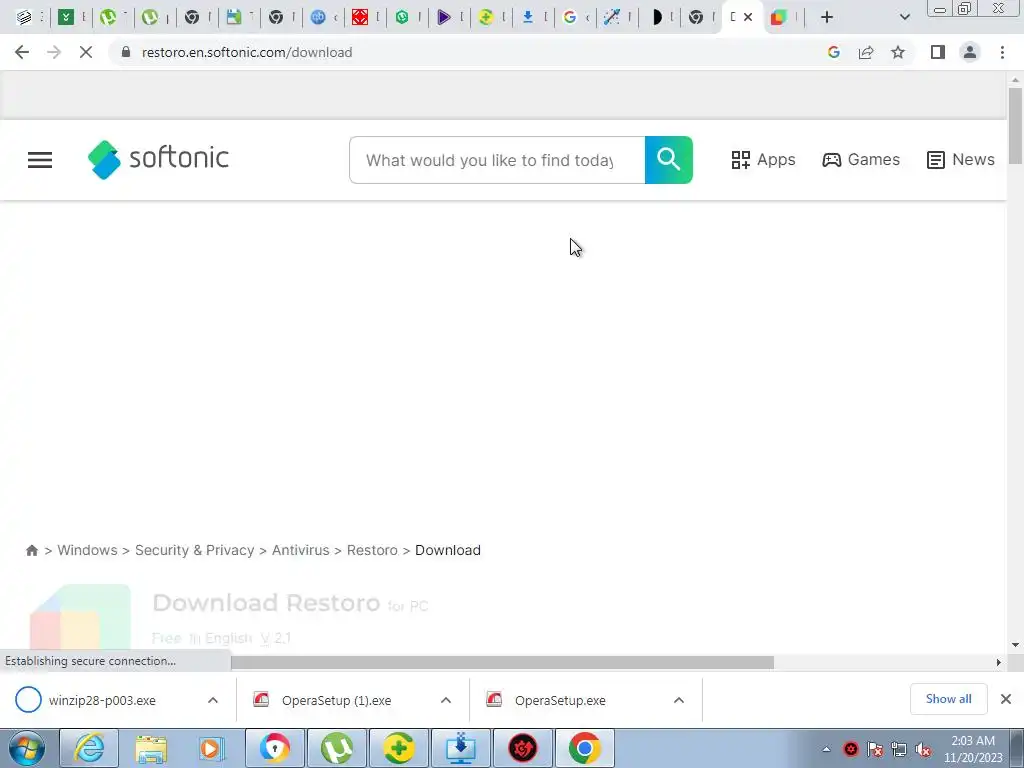
Task: Stop loading the page
Action: pos(86,52)
